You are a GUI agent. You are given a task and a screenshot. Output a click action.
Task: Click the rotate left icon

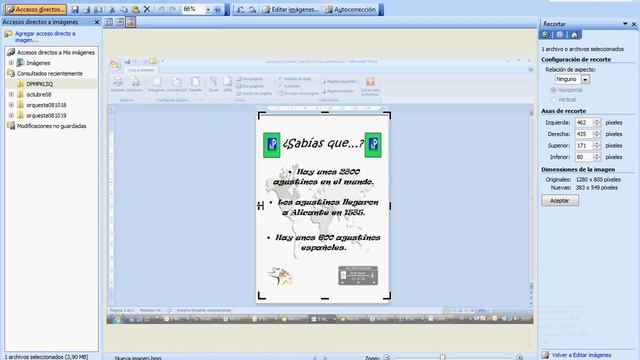coord(240,9)
